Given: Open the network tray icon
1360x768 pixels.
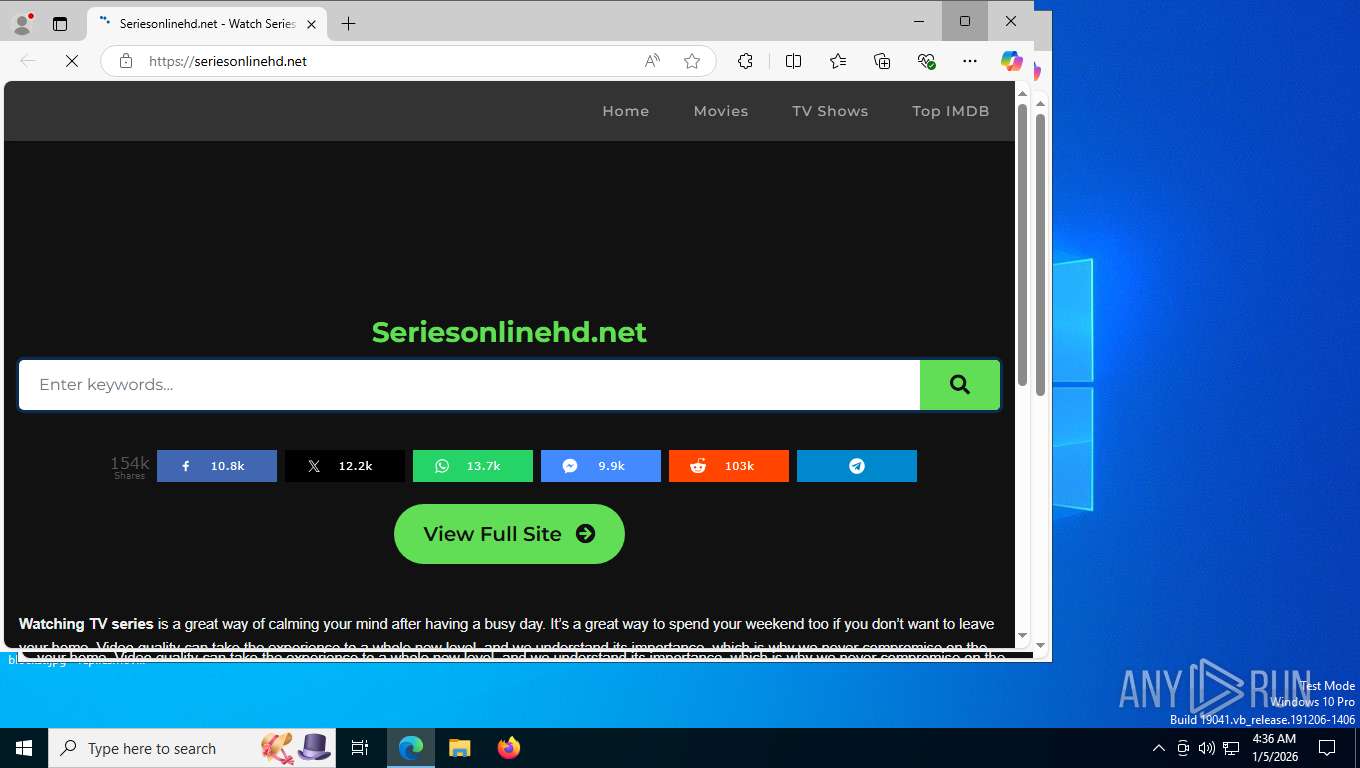Looking at the screenshot, I should [1231, 748].
